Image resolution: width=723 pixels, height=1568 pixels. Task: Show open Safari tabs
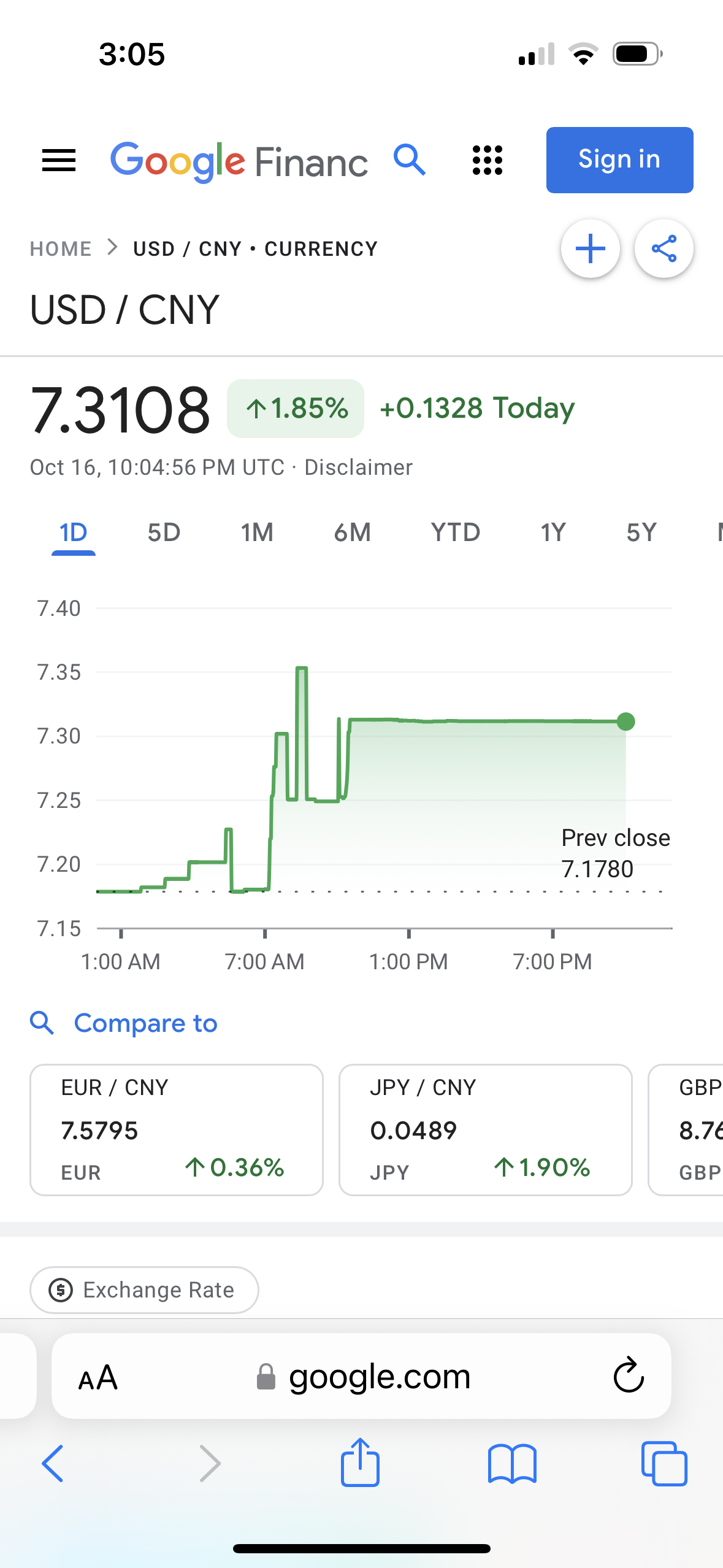pos(664,1463)
